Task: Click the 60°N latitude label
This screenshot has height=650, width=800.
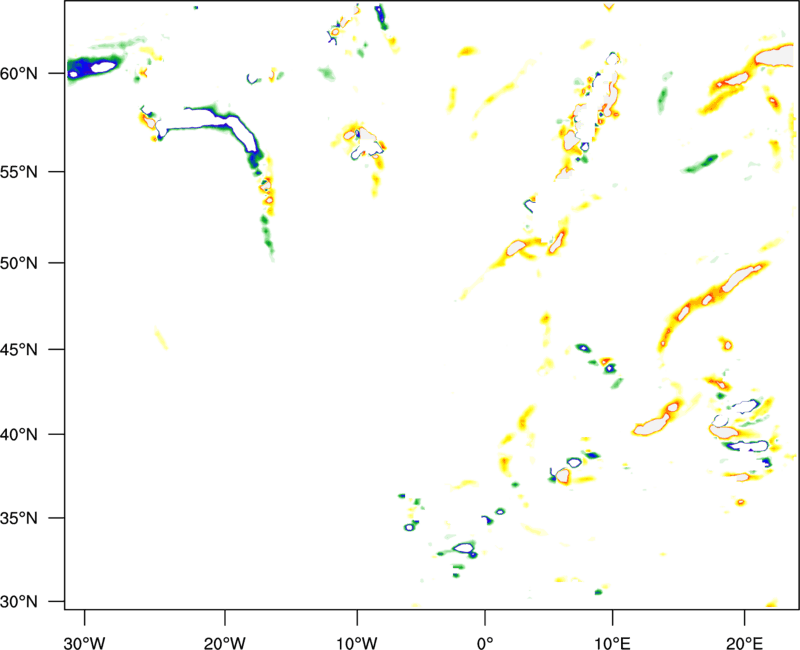Action: tap(19, 73)
